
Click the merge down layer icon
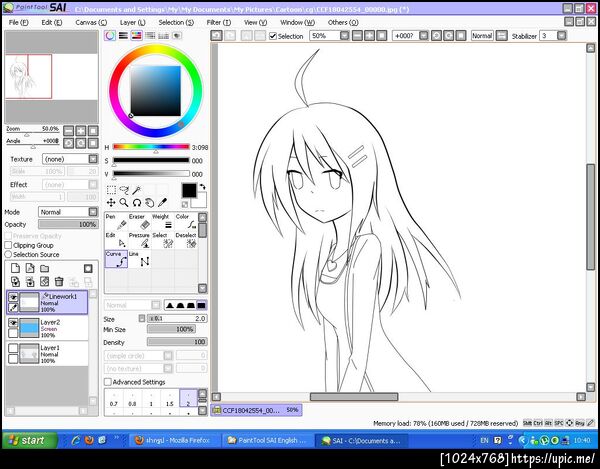pyautogui.click(x=30, y=282)
